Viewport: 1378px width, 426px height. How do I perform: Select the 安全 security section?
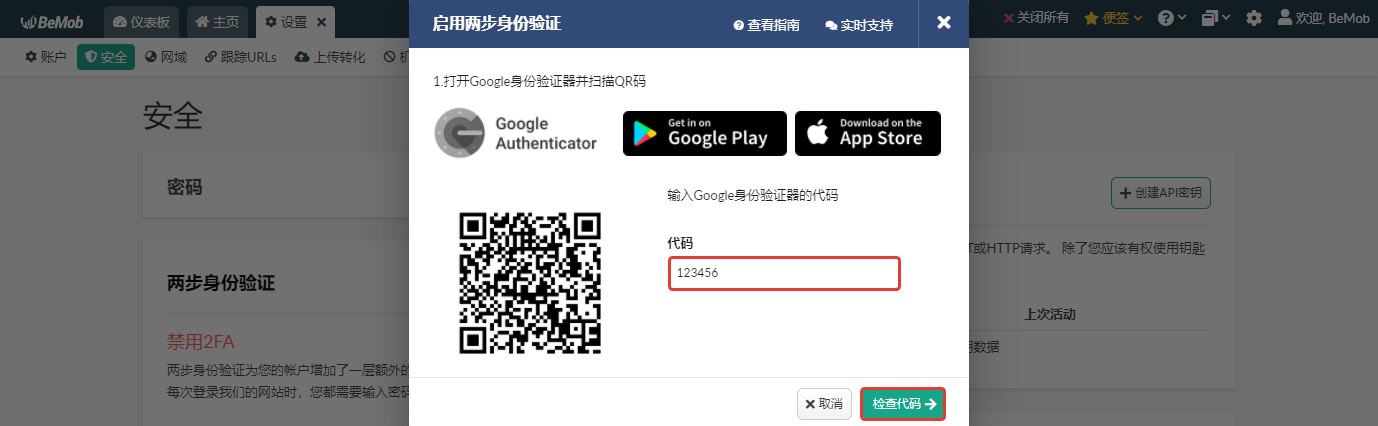pyautogui.click(x=106, y=57)
